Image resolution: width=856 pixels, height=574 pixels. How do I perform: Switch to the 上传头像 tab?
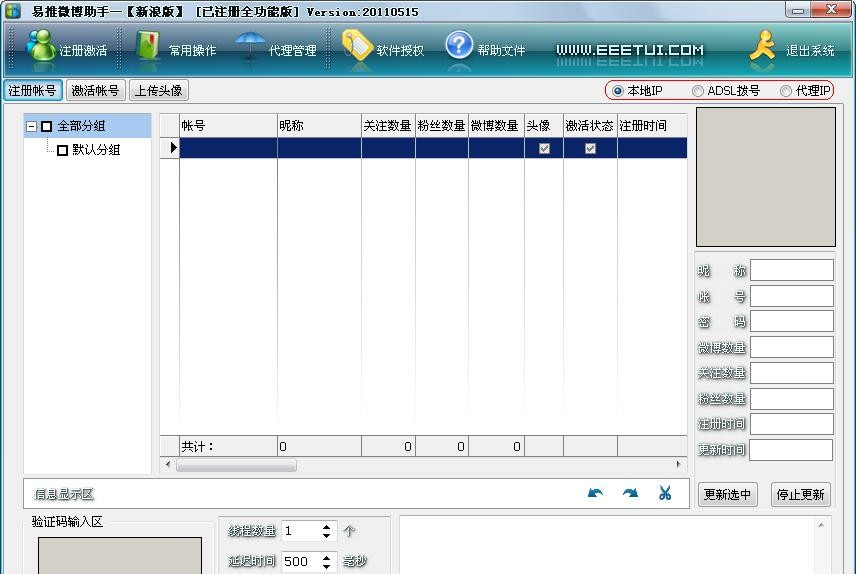pos(159,90)
